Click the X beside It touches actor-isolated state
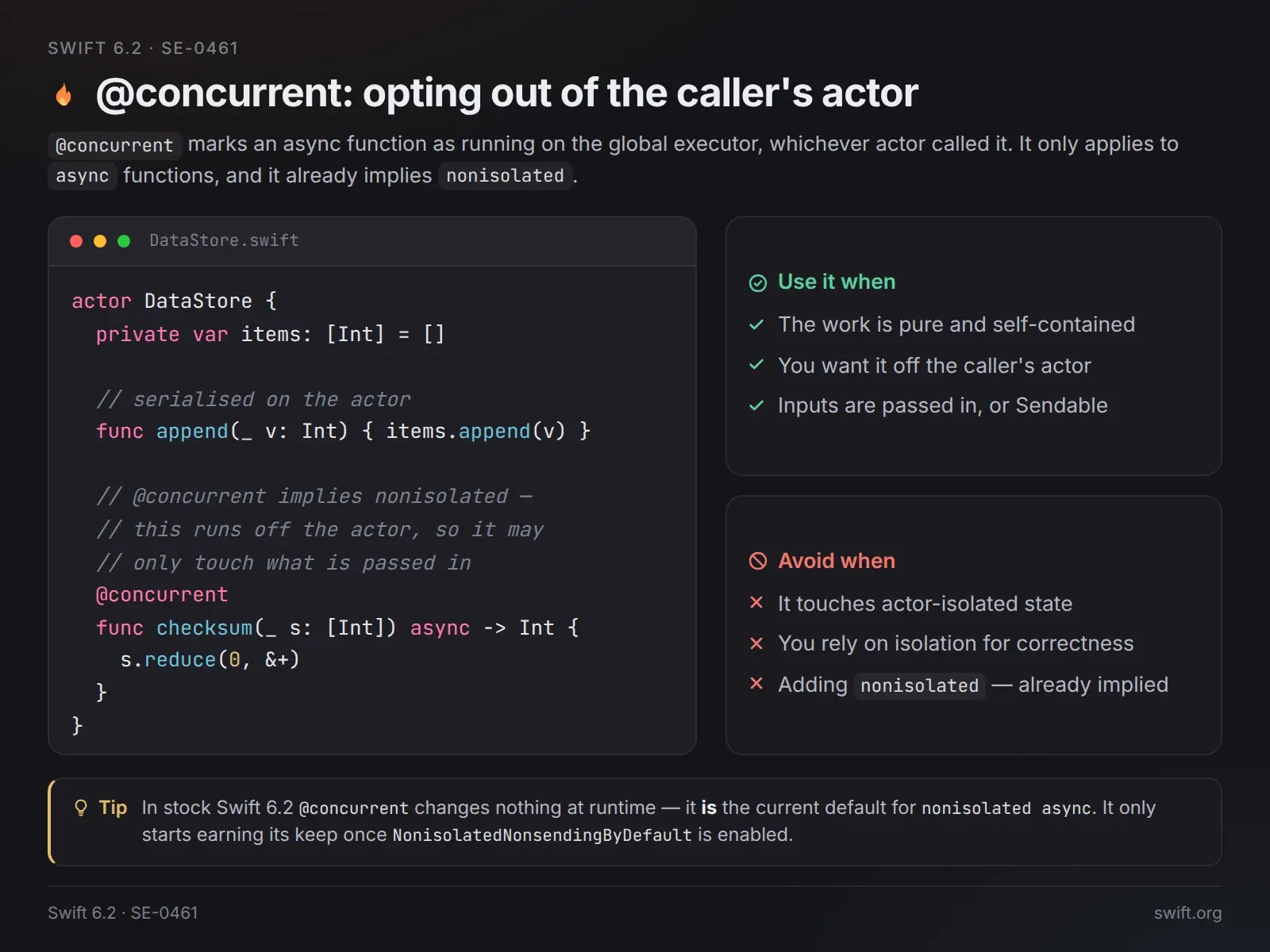Screen dimensions: 1270x952 756,603
